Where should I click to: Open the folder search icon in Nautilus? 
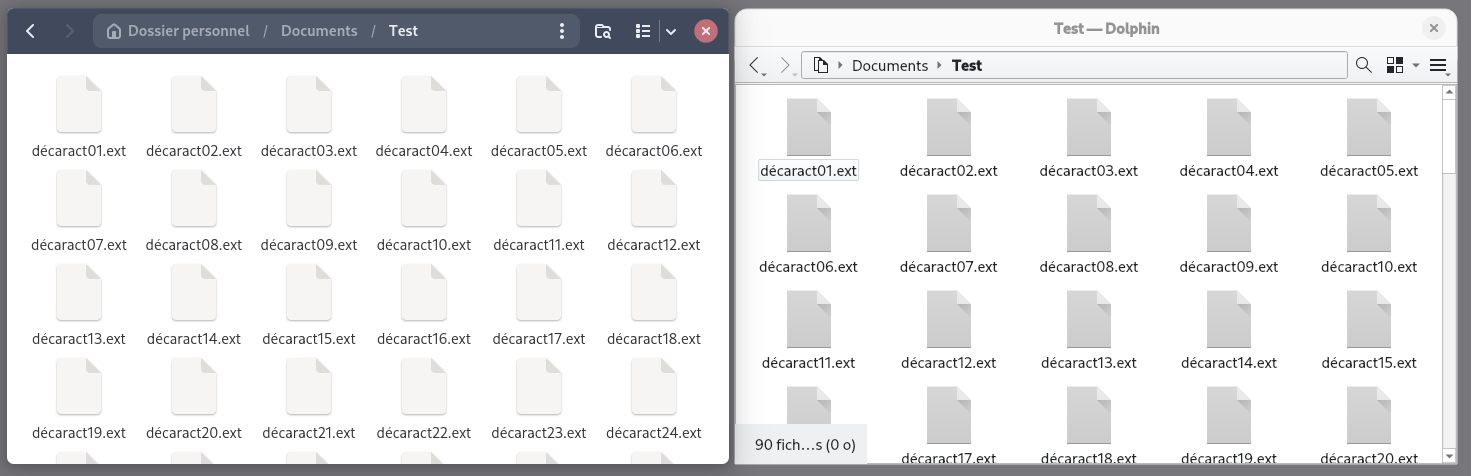[603, 31]
